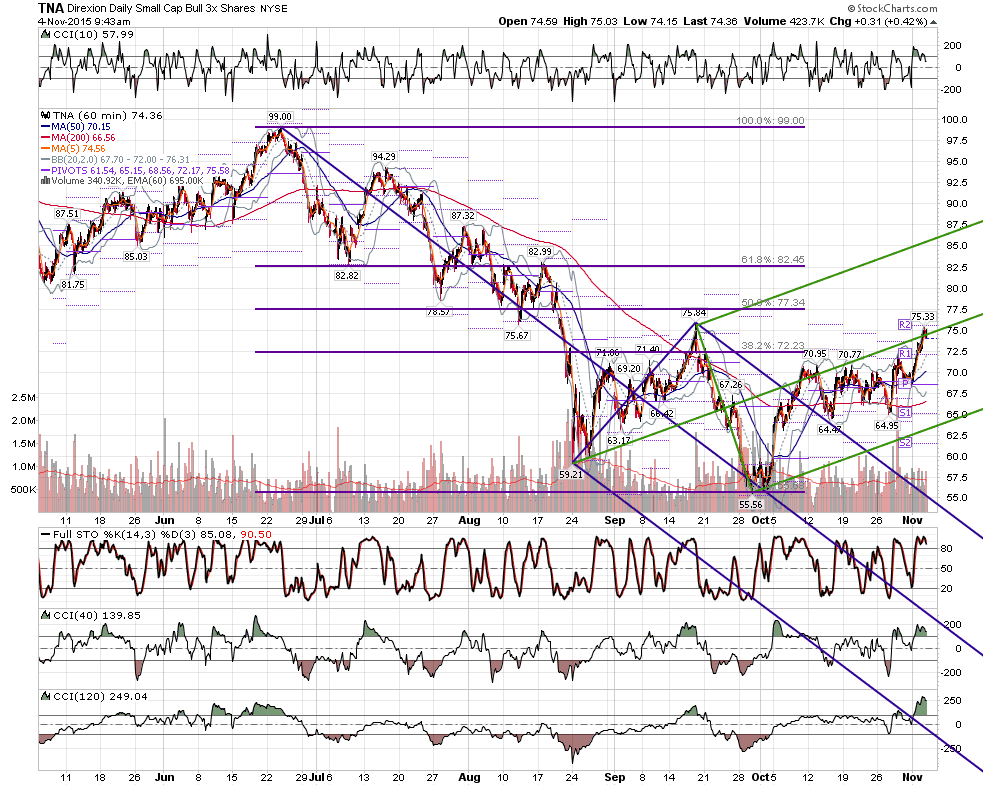Click the CCI(10) indicator icon
The image size is (983, 785).
[45, 34]
